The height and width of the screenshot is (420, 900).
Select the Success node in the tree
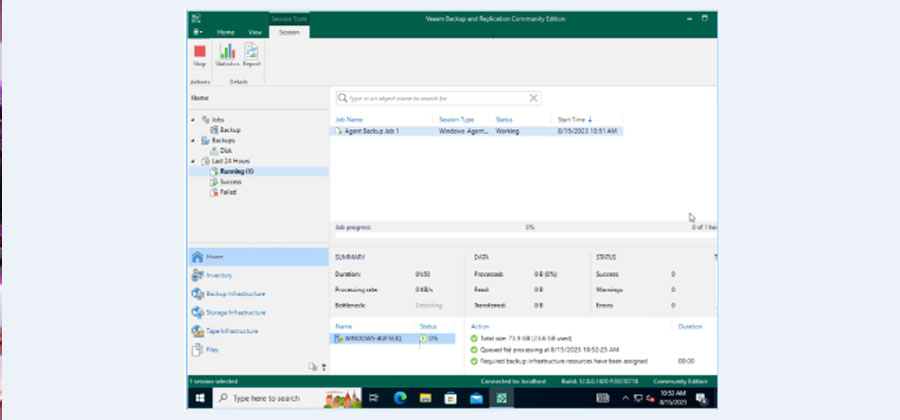(230, 182)
